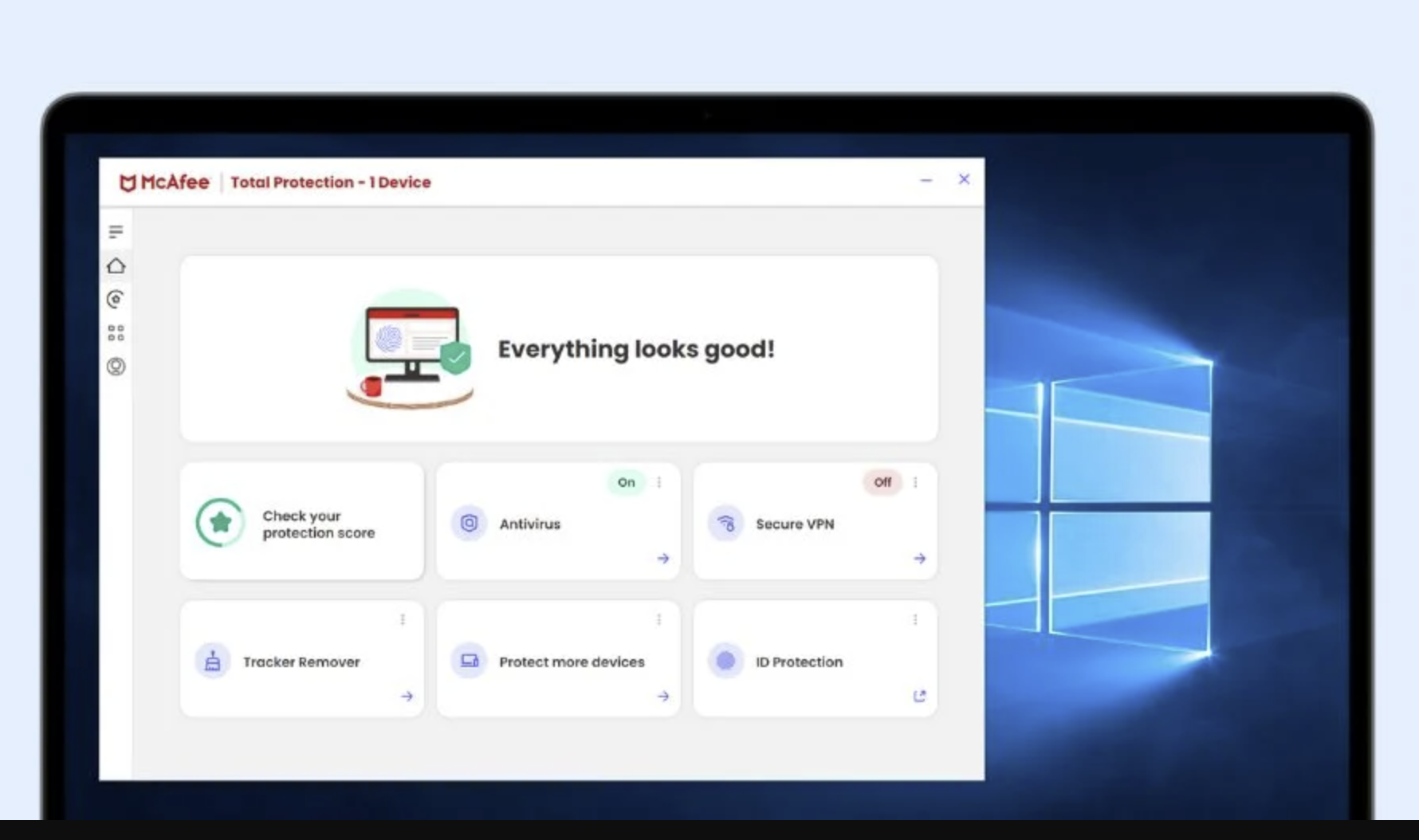Toggle the Antivirus On status badge

tap(626, 482)
